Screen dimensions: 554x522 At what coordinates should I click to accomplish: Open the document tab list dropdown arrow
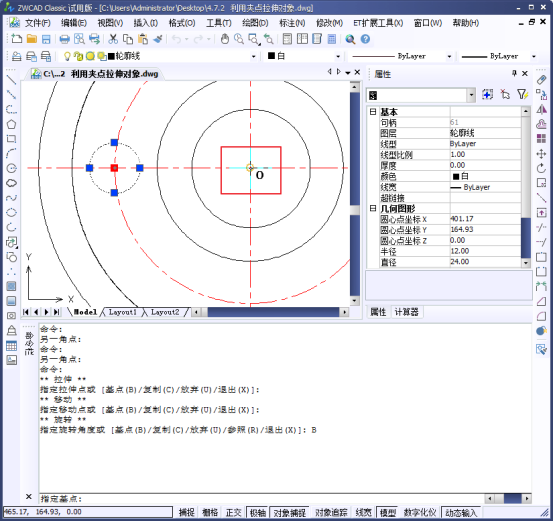[348, 72]
